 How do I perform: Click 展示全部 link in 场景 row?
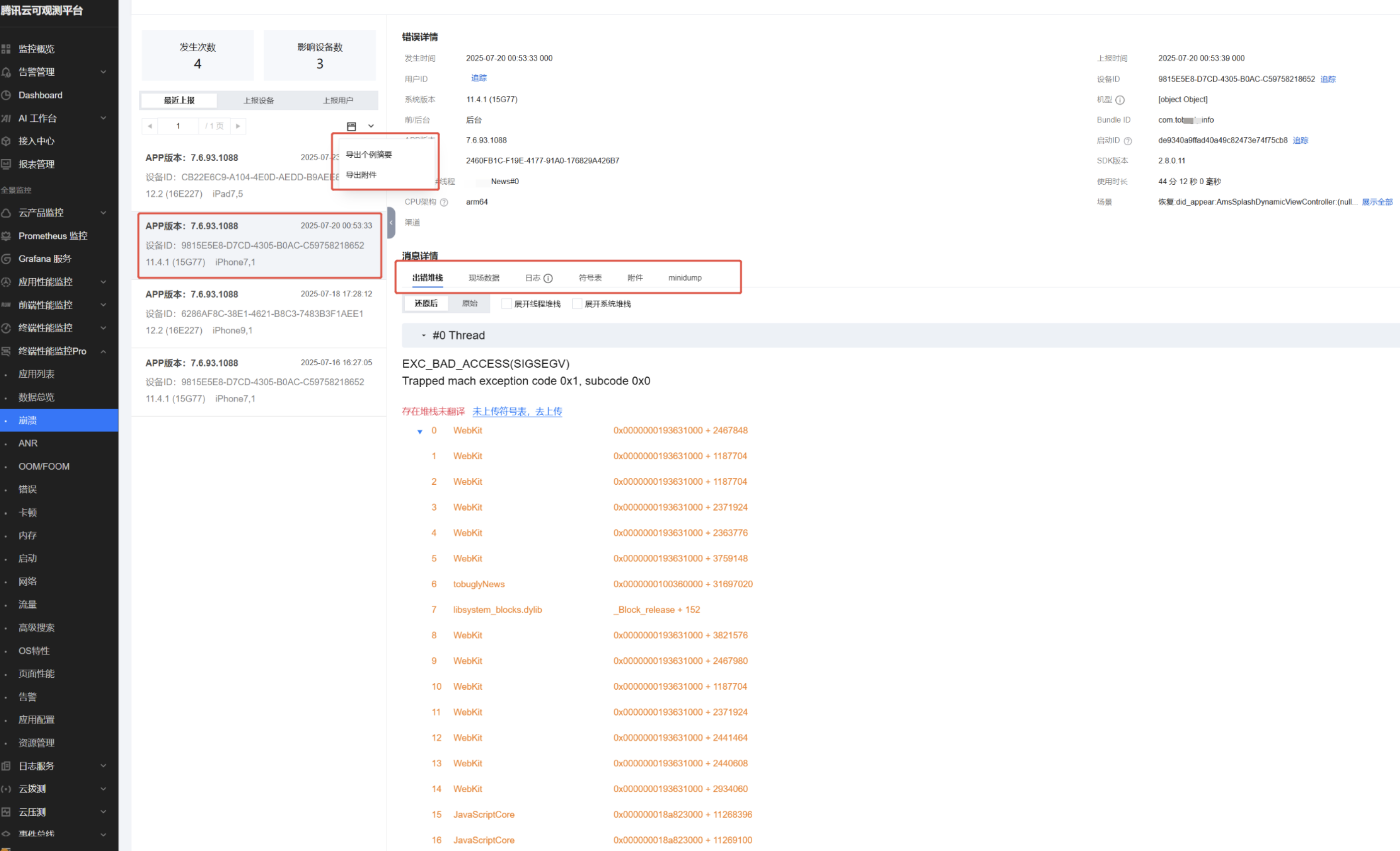1376,202
